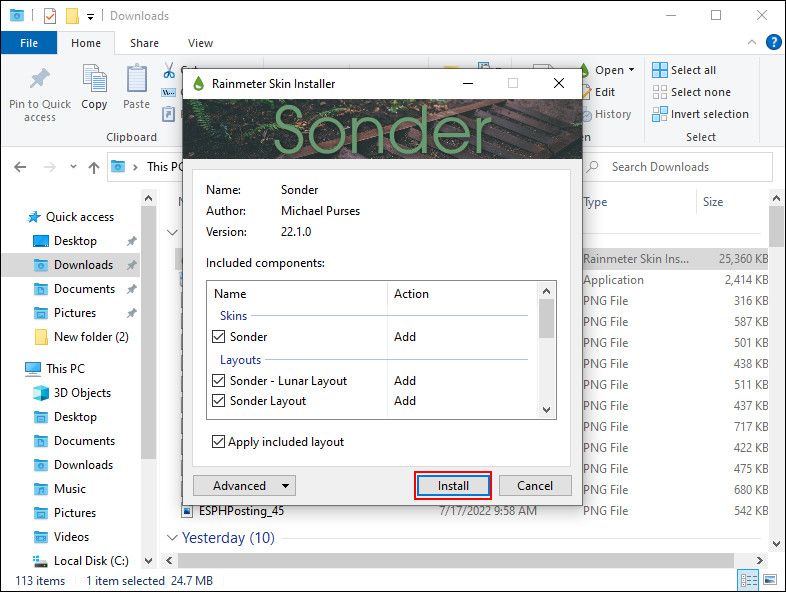Click Install in Rainmeter Skin Installer
Image resolution: width=786 pixels, height=592 pixels.
tap(453, 485)
